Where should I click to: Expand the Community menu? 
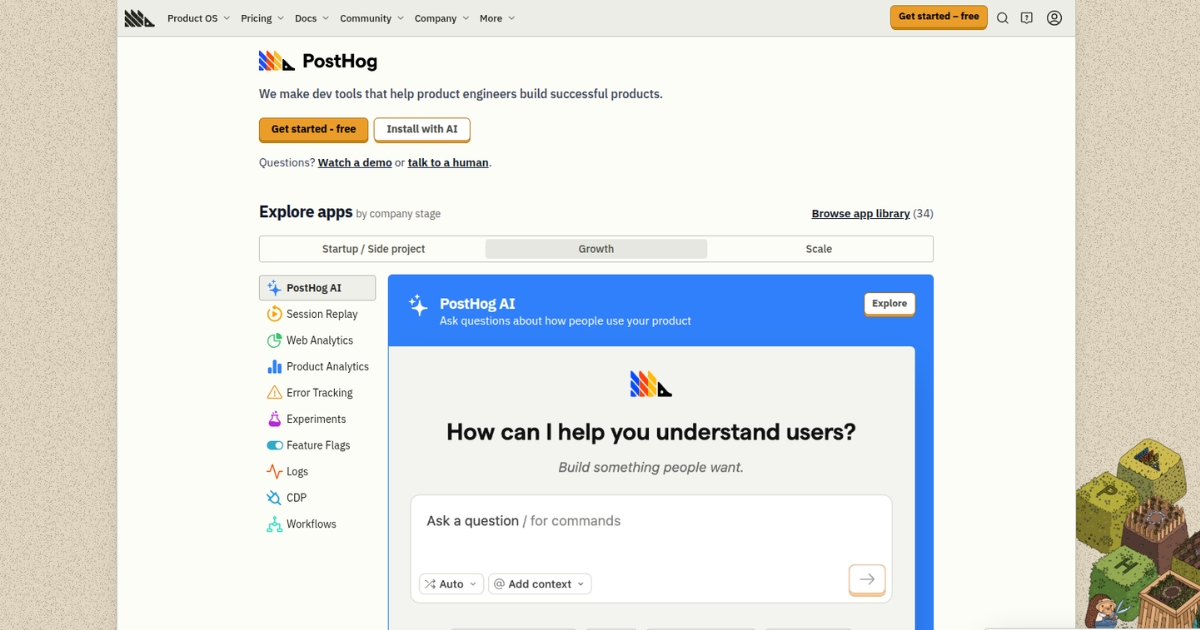coord(372,18)
